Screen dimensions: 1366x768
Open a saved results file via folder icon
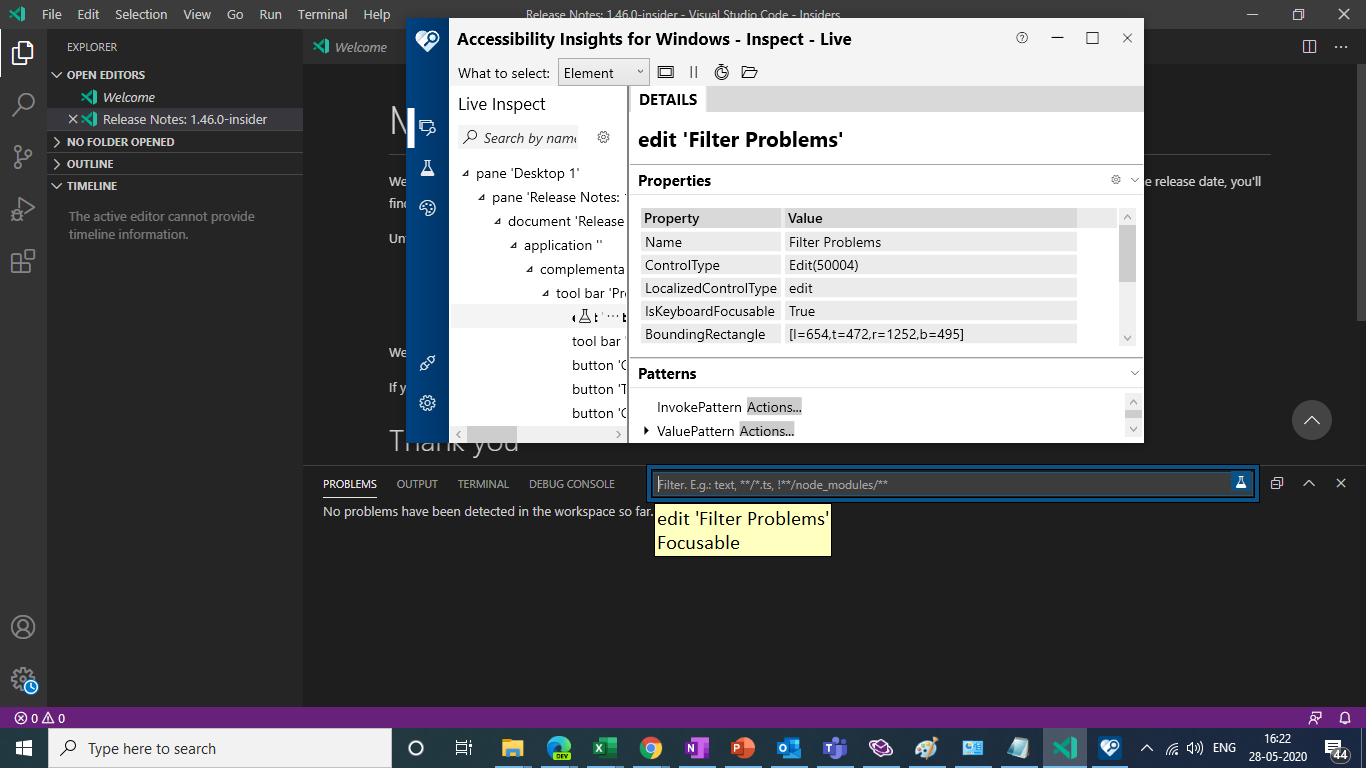[x=749, y=72]
